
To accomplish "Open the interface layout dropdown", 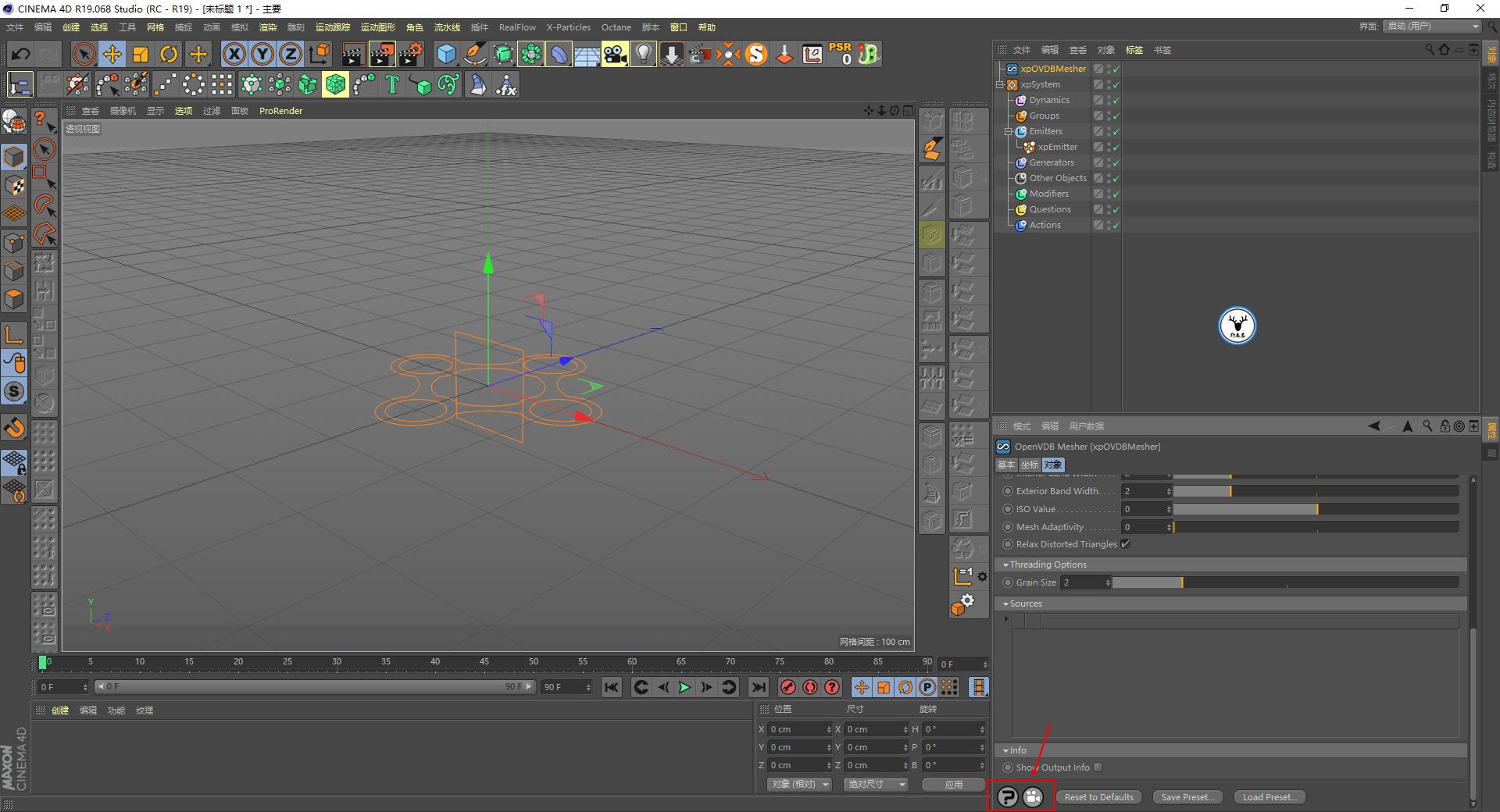I will tap(1432, 27).
